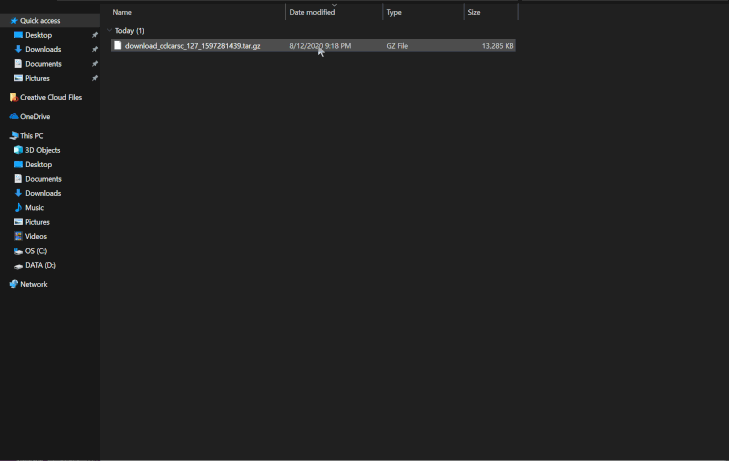Collapse the Today (1) group
Screen dimensions: 729x461
(x=109, y=31)
